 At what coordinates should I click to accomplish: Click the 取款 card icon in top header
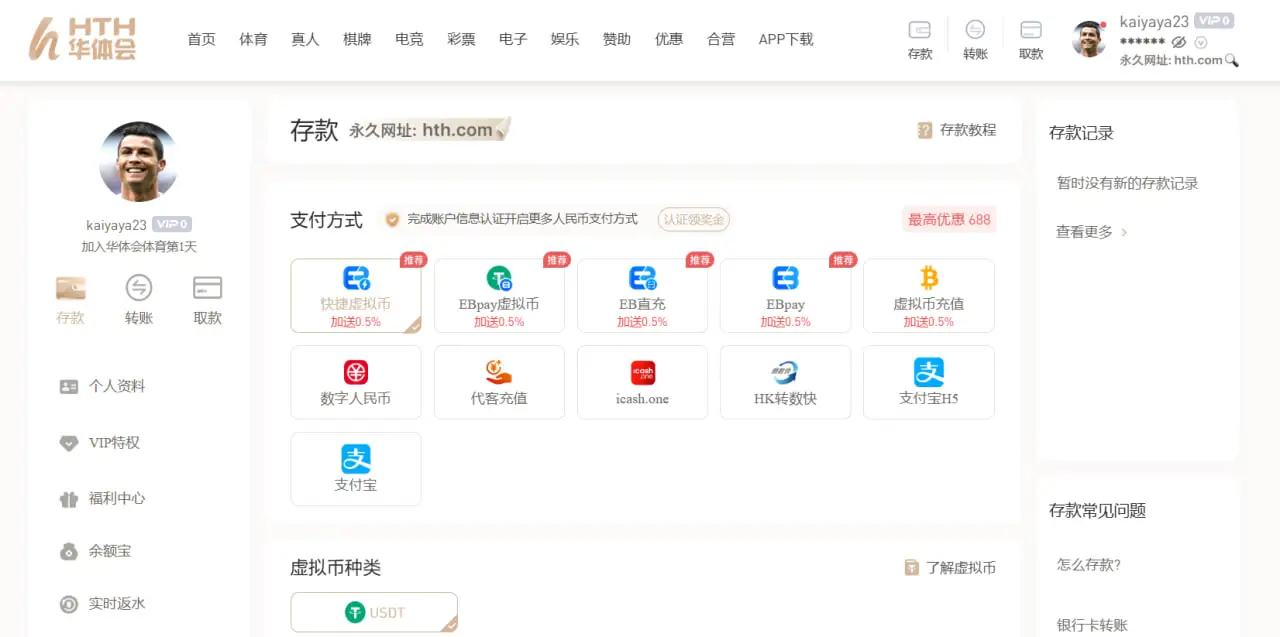click(x=1031, y=30)
